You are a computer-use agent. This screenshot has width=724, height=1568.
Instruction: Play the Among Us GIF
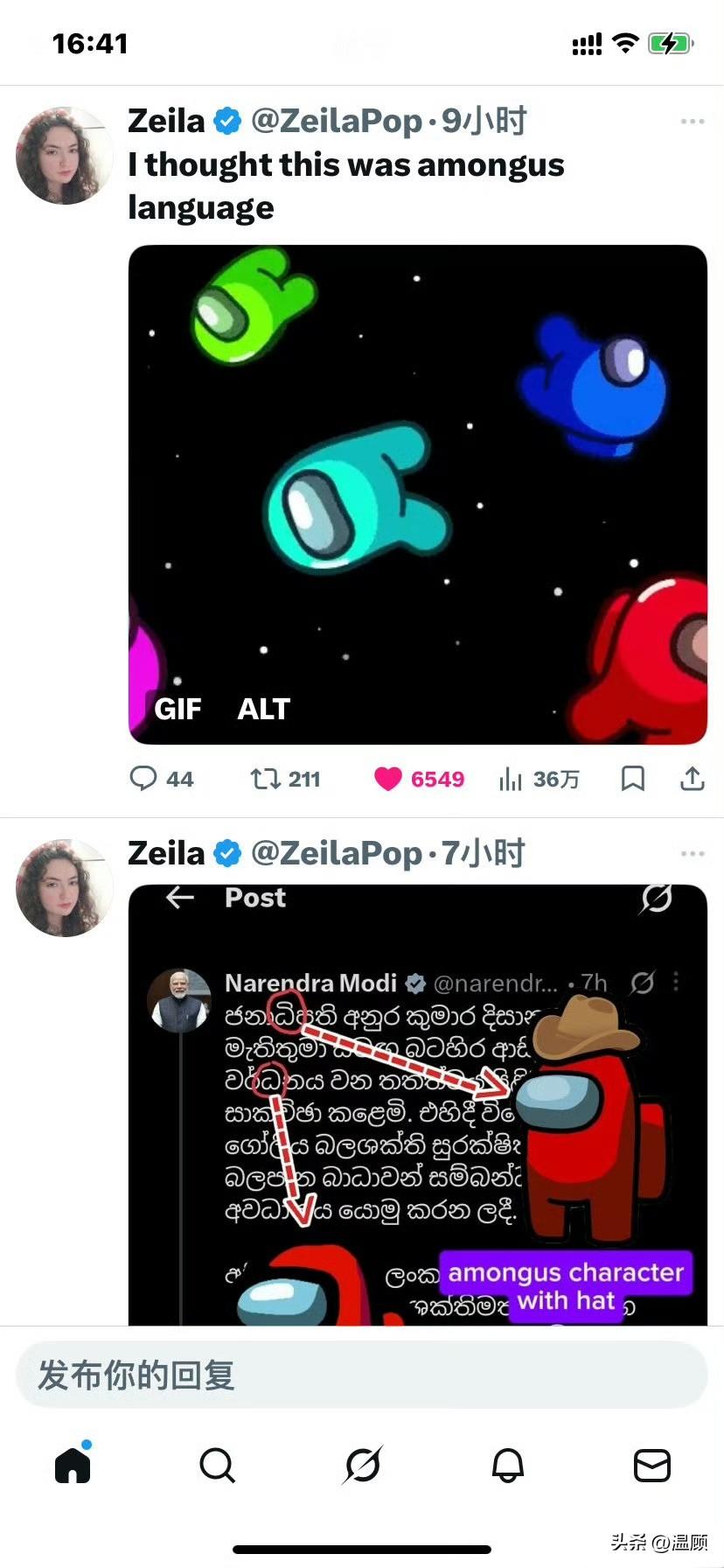(x=418, y=490)
